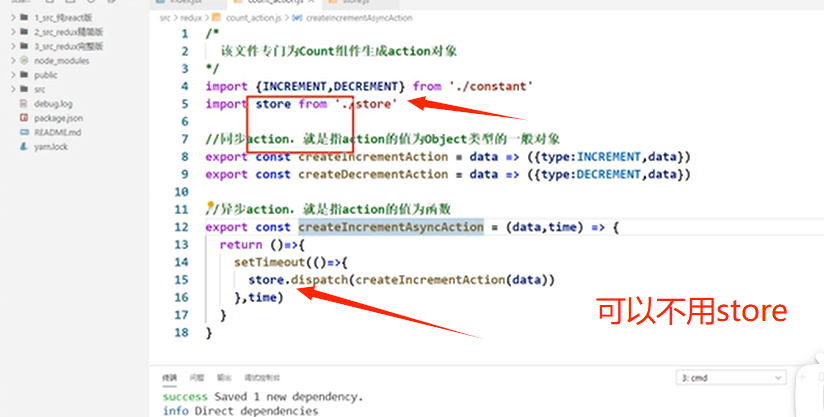
Task: Select the src folder name in explorer
Action: pyautogui.click(x=39, y=89)
